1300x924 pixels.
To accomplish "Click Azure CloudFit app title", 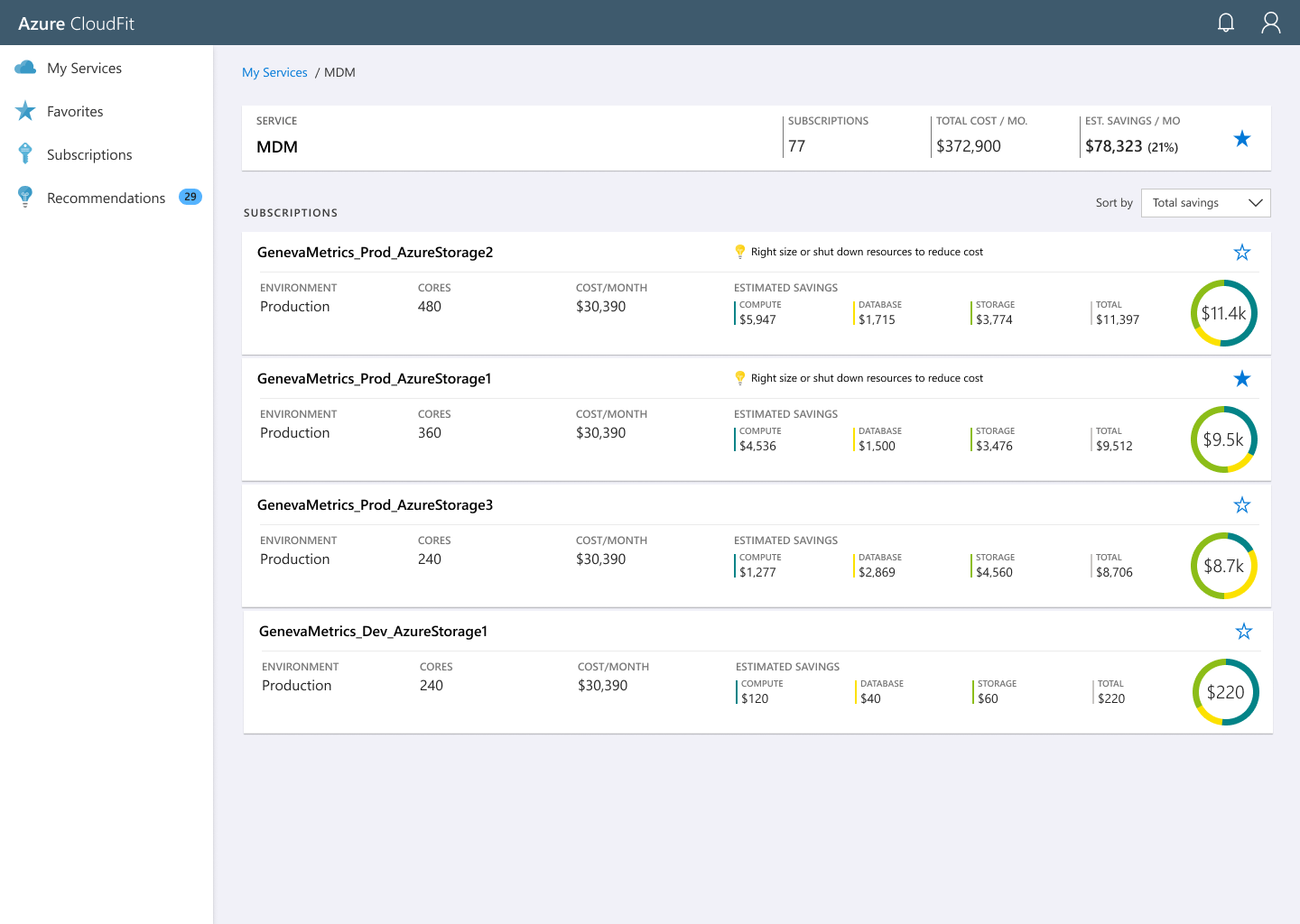I will point(76,23).
